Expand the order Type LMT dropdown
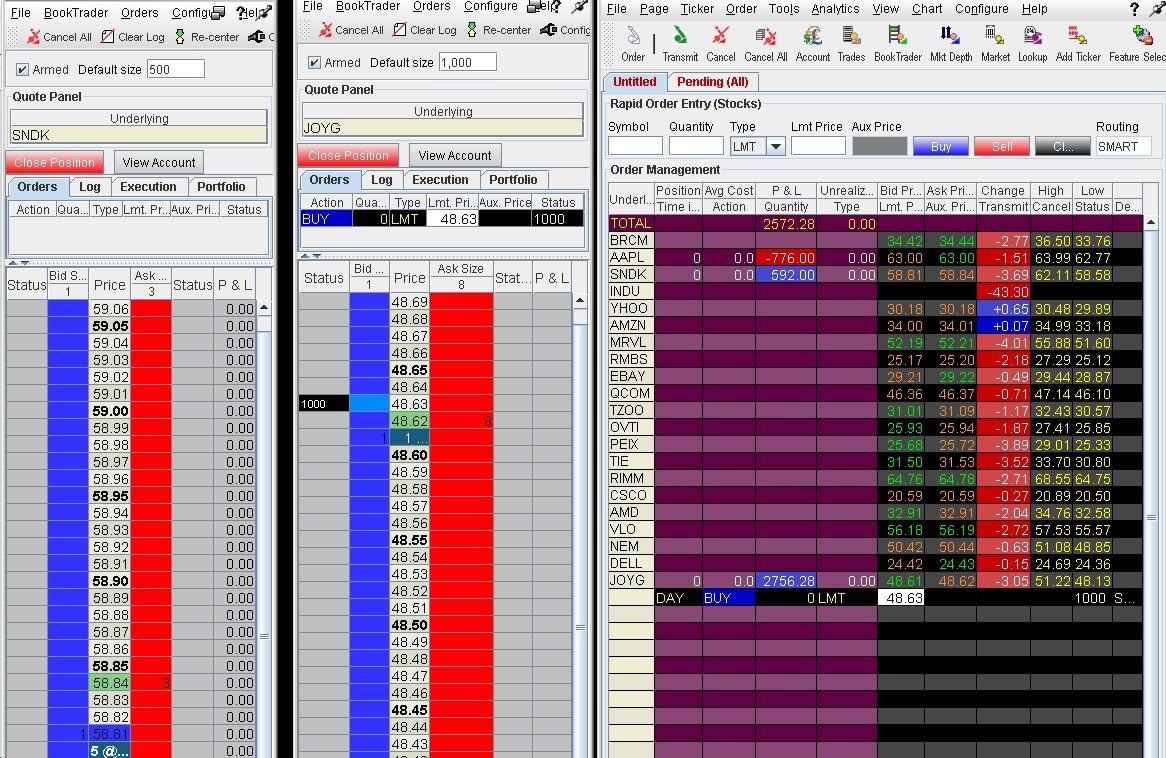 tap(775, 147)
